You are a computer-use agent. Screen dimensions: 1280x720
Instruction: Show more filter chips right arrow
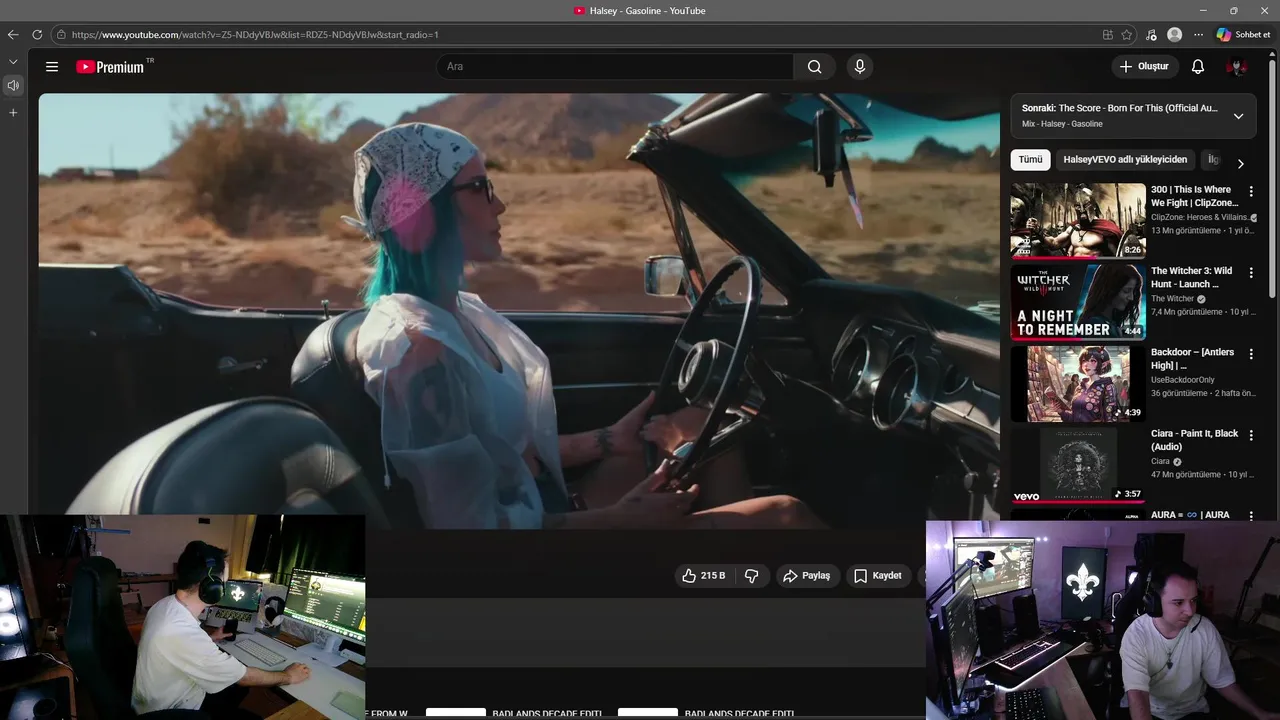(1241, 163)
